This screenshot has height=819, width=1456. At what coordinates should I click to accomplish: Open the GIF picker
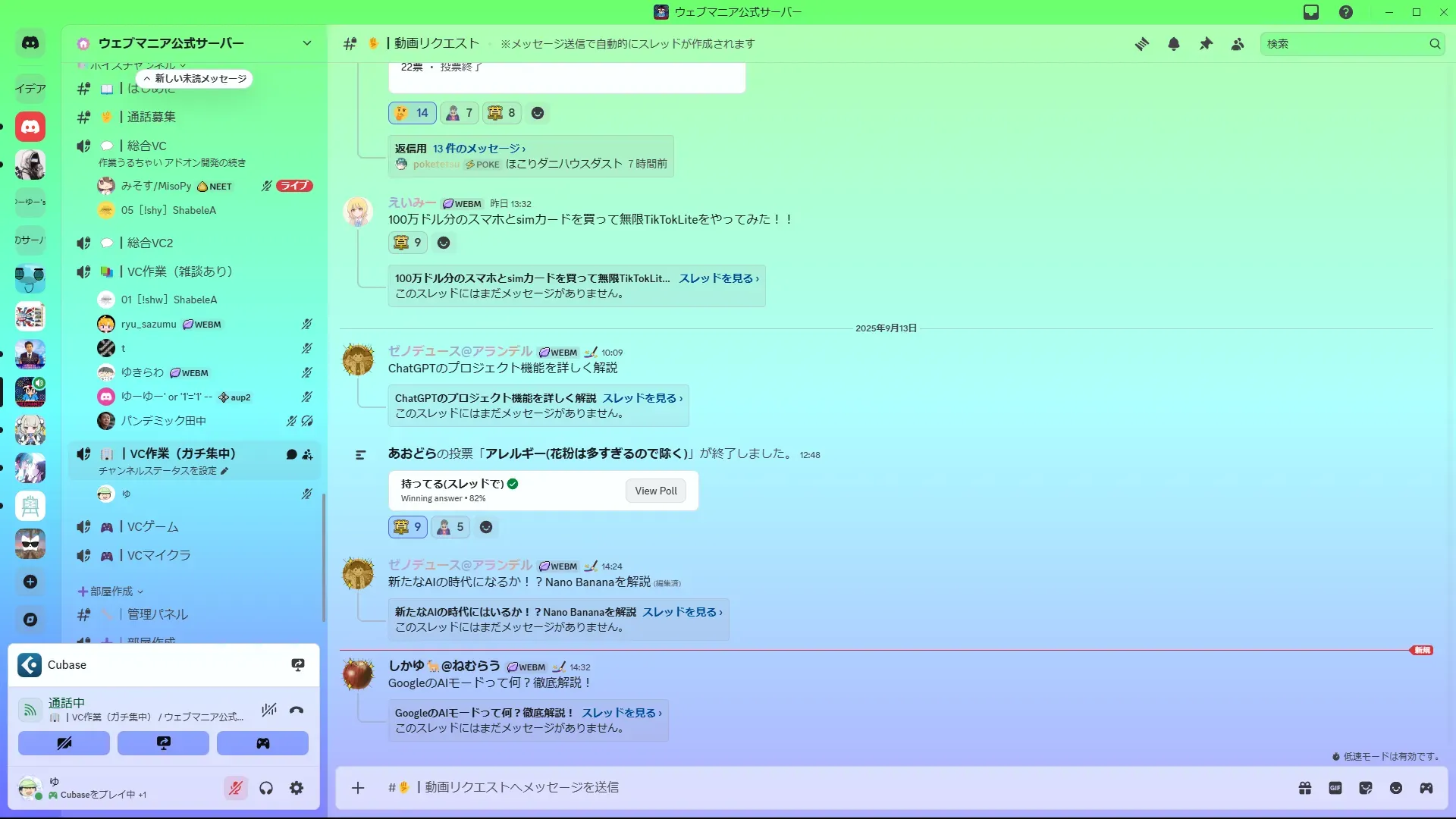(1335, 788)
